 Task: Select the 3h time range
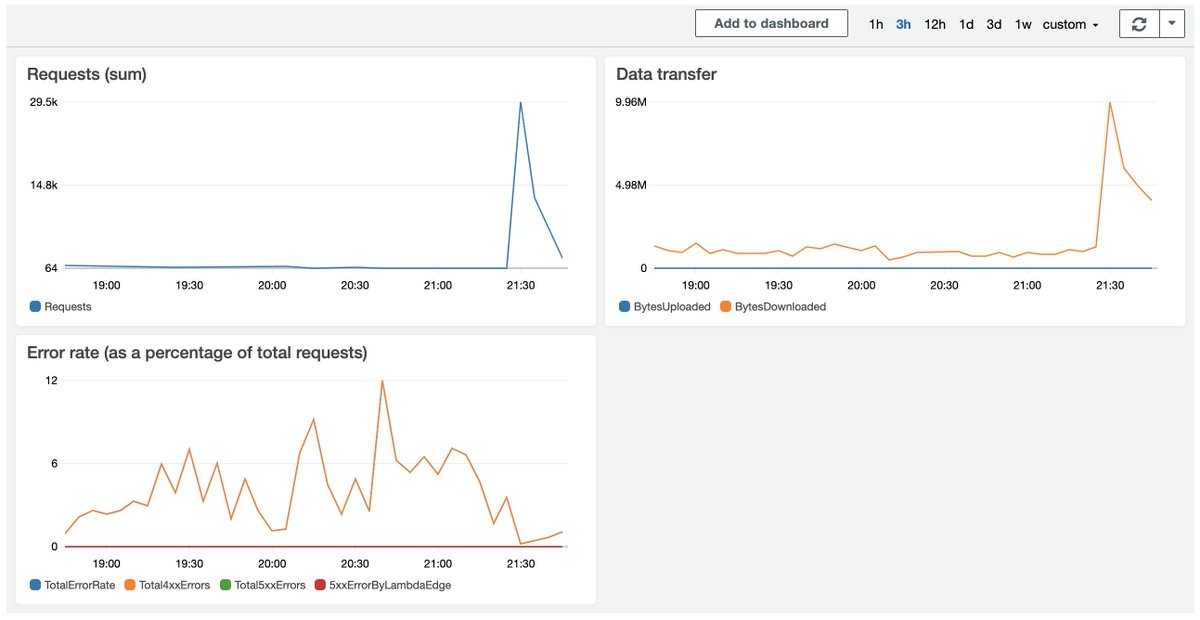tap(903, 24)
